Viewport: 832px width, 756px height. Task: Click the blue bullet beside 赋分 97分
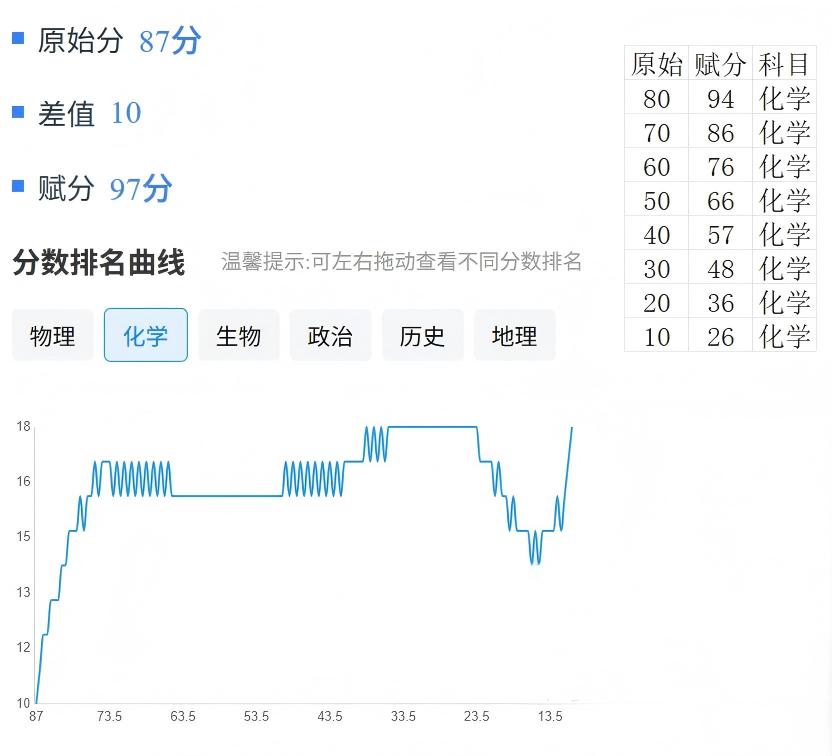(18, 185)
